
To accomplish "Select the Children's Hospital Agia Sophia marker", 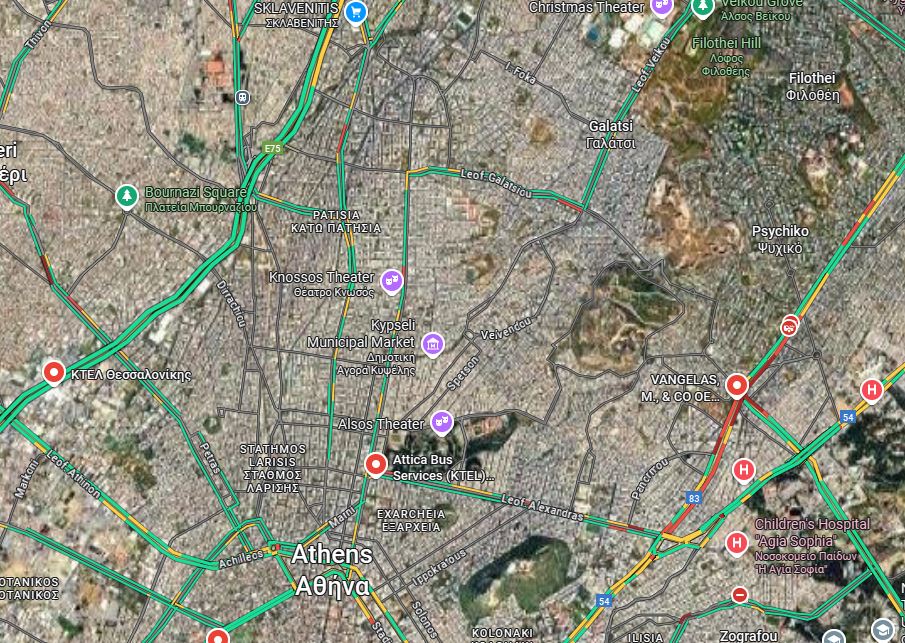I will (x=736, y=543).
